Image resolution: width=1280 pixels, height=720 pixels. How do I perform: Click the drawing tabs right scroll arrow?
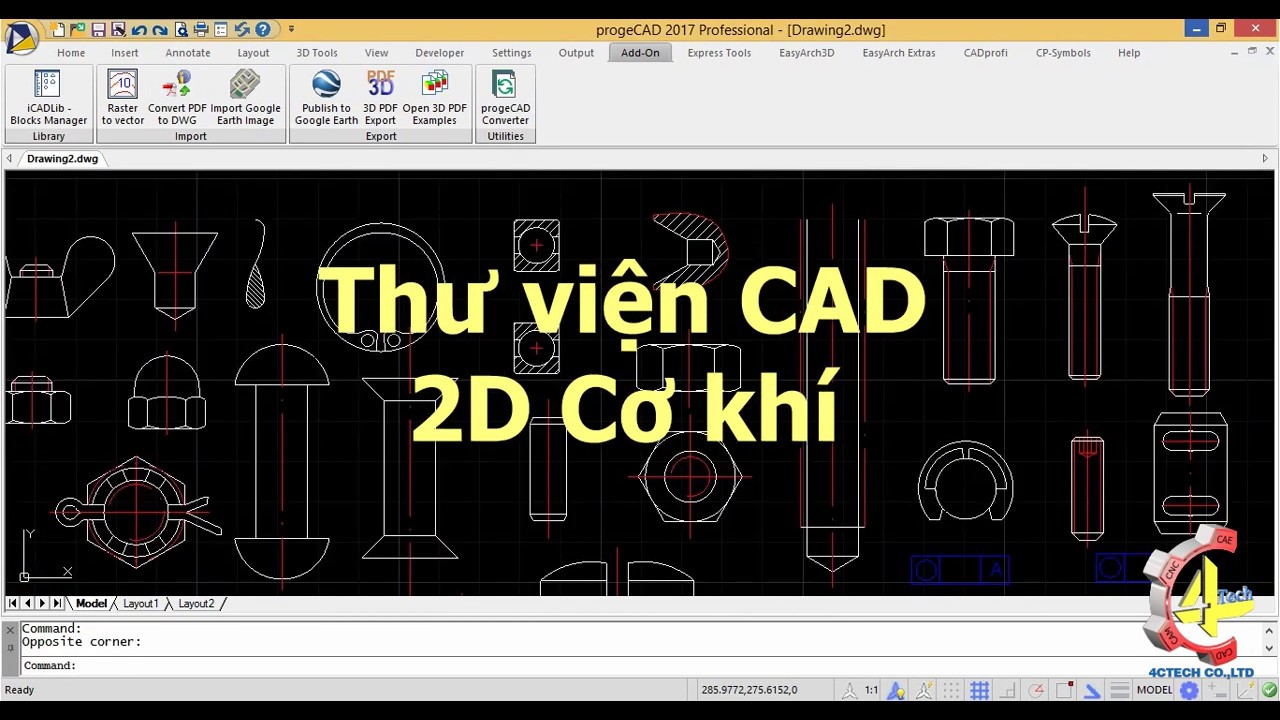click(1265, 158)
